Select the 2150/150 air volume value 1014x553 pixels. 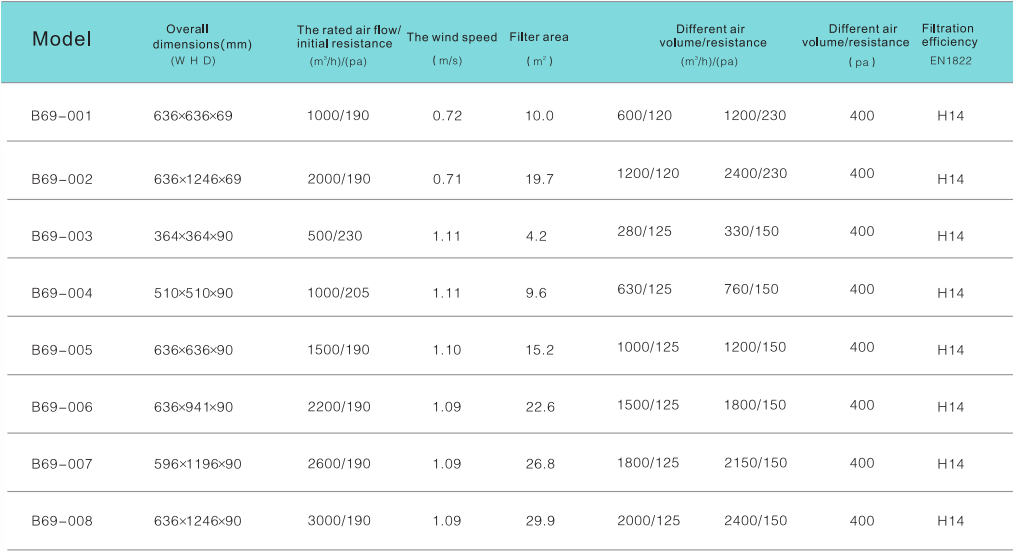pyautogui.click(x=755, y=462)
